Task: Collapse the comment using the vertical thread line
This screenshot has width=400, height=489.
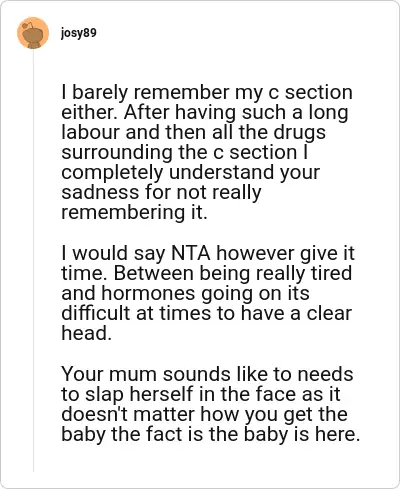Action: 33,260
